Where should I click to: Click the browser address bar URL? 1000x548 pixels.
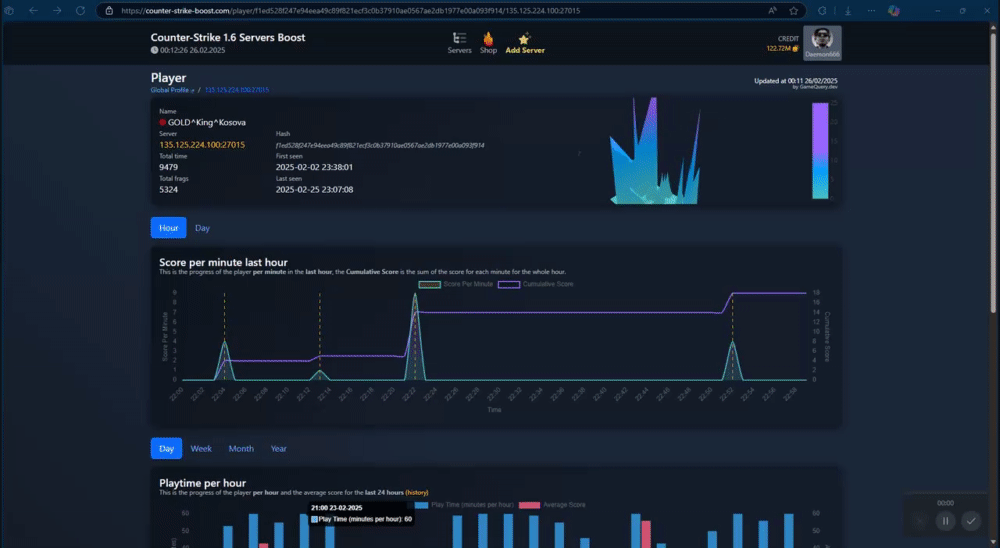click(351, 11)
